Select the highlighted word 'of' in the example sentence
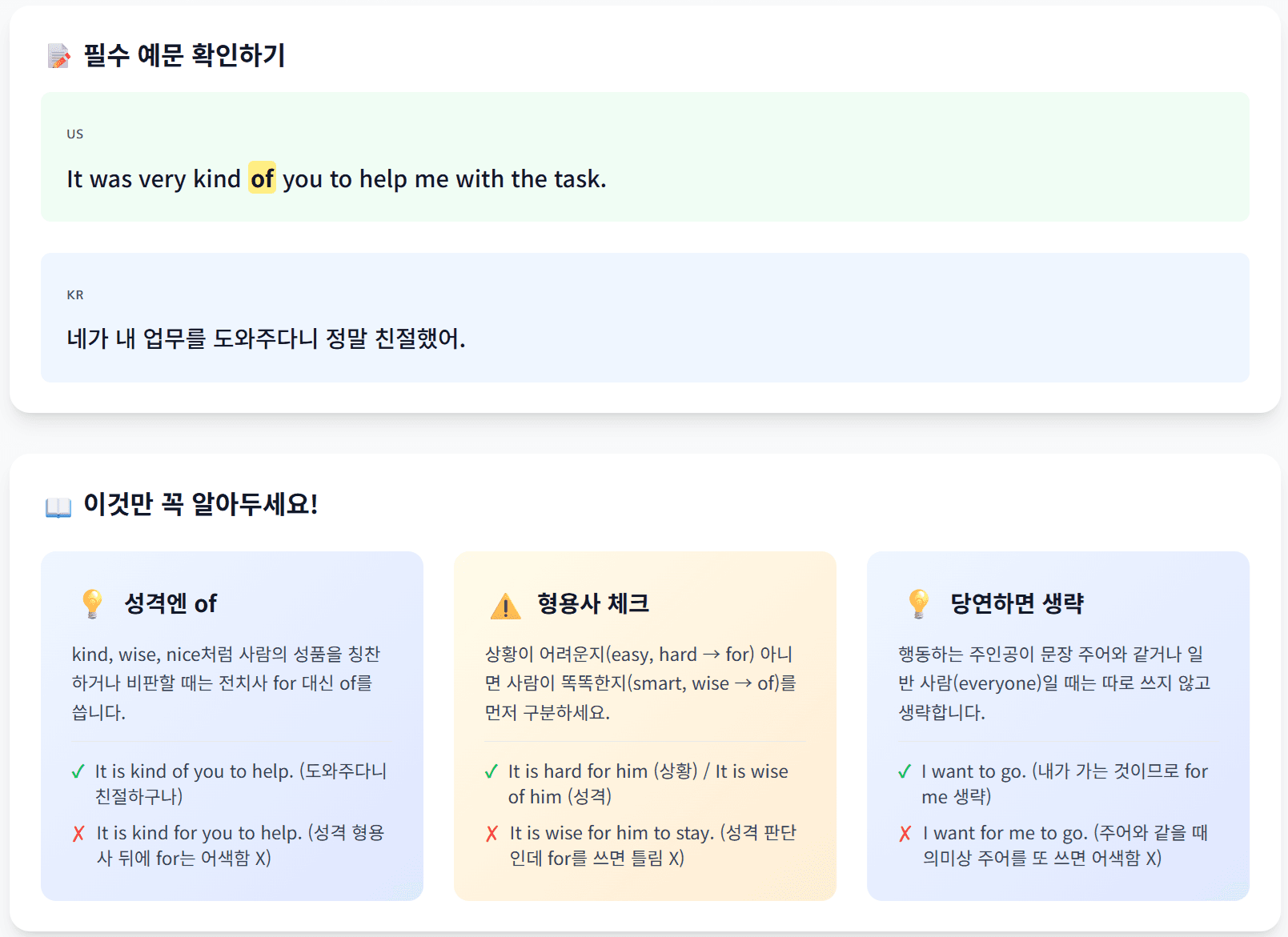The width and height of the screenshot is (1288, 937). [x=262, y=178]
